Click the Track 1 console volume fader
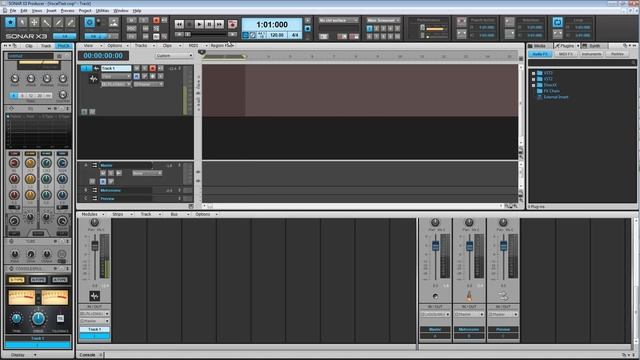 point(95,246)
